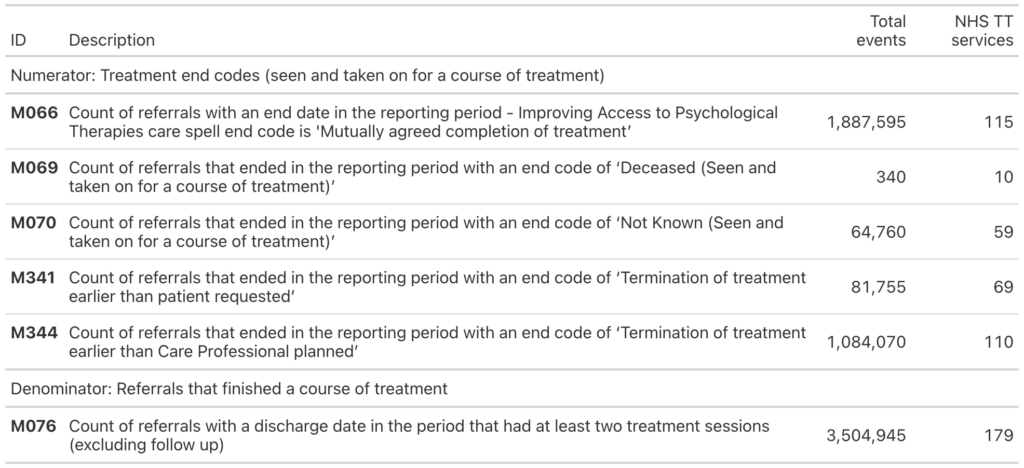Screen dimensions: 1024x468
Task: Click the Description column header
Action: coord(112,40)
